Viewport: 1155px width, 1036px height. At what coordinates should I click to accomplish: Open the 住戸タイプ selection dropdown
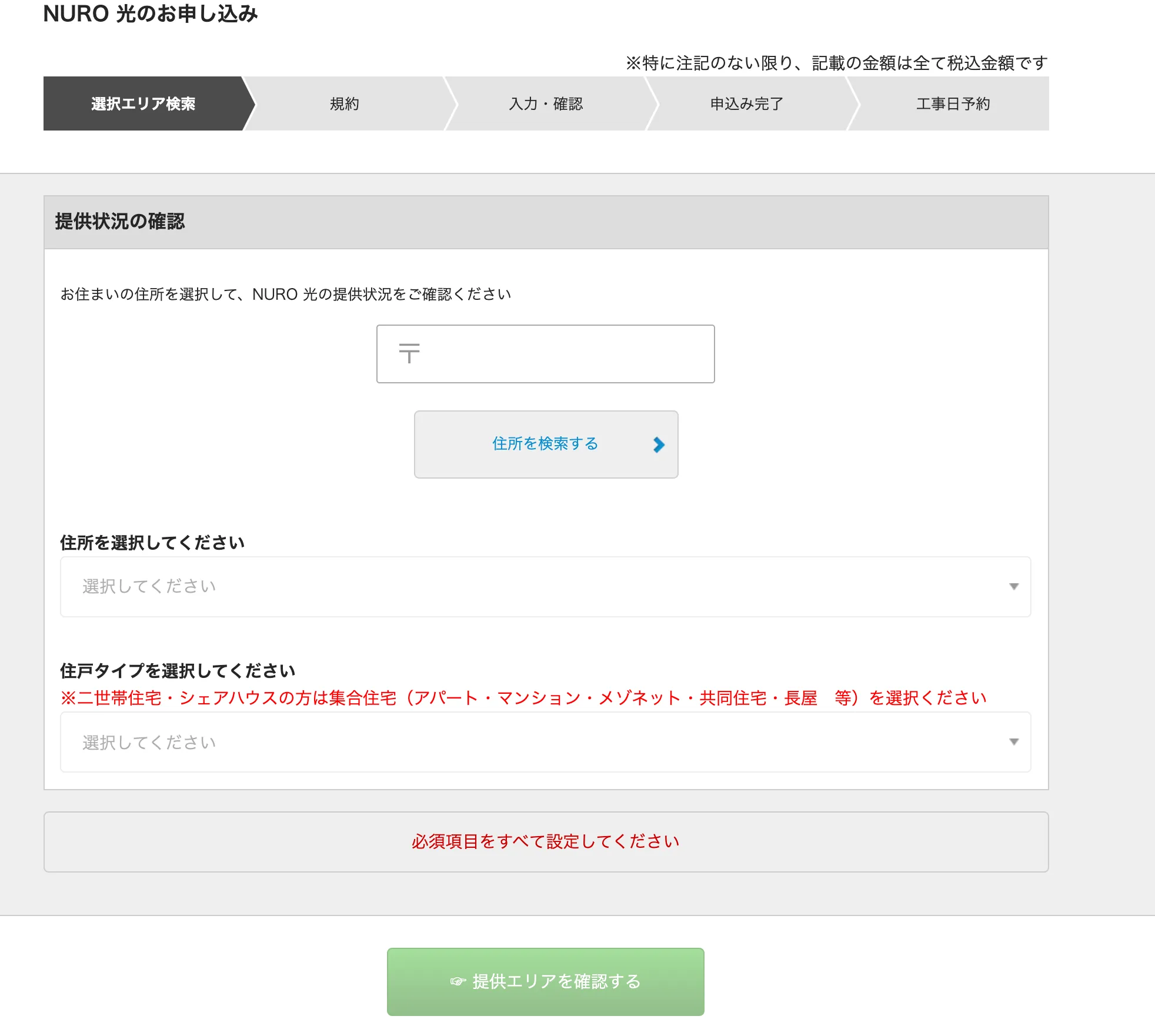[x=545, y=742]
